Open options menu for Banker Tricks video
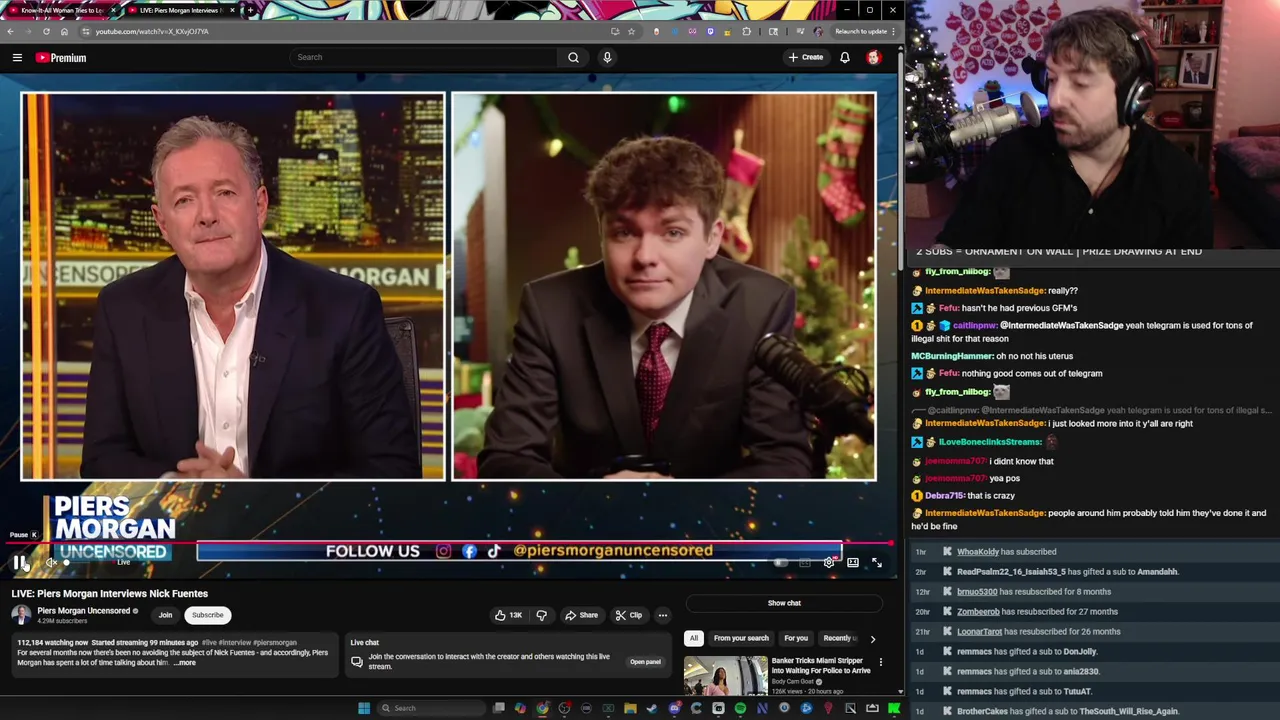This screenshot has height=720, width=1280. coord(881,662)
